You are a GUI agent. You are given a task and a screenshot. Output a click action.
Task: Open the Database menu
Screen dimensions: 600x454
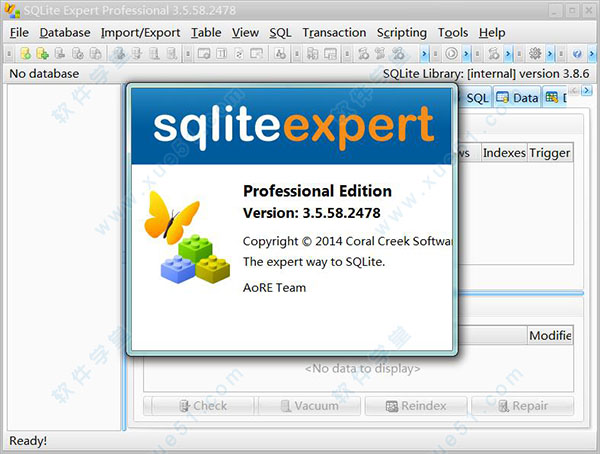pos(65,33)
